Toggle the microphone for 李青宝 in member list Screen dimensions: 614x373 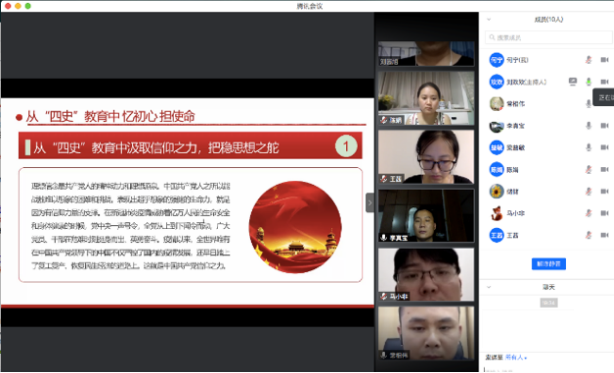click(x=588, y=125)
